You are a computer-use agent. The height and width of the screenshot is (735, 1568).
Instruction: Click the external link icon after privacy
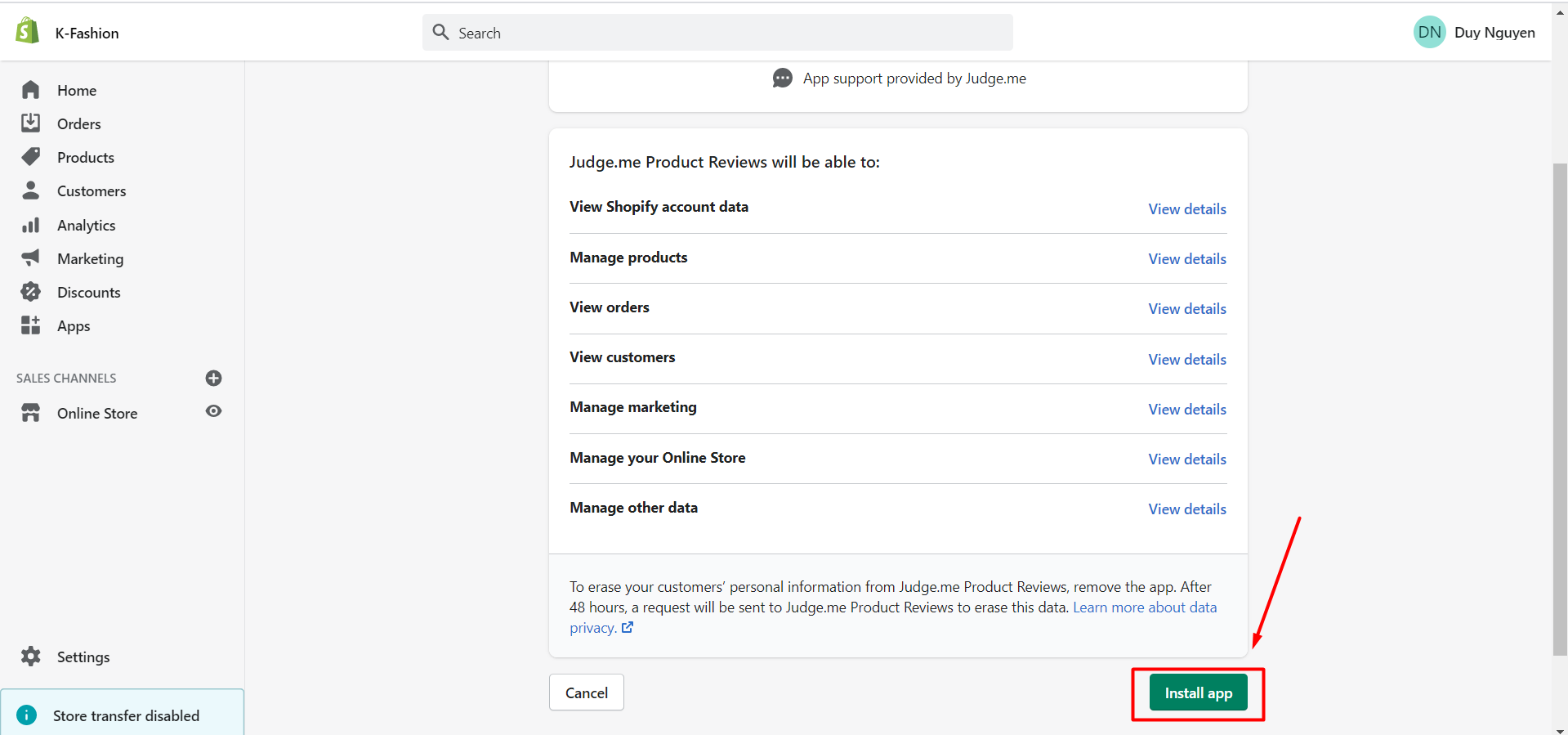click(x=628, y=628)
